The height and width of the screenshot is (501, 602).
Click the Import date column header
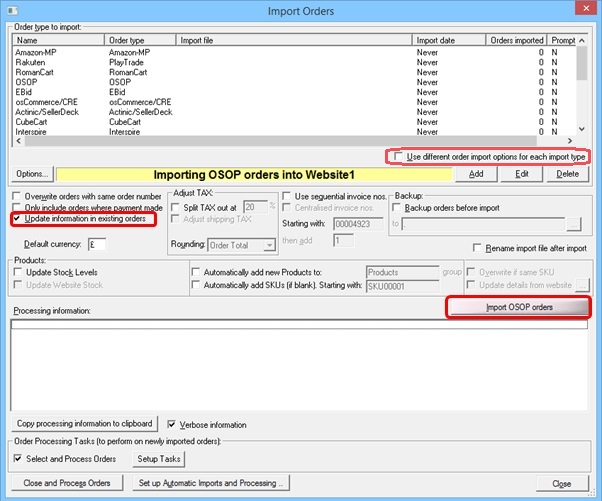tap(449, 40)
